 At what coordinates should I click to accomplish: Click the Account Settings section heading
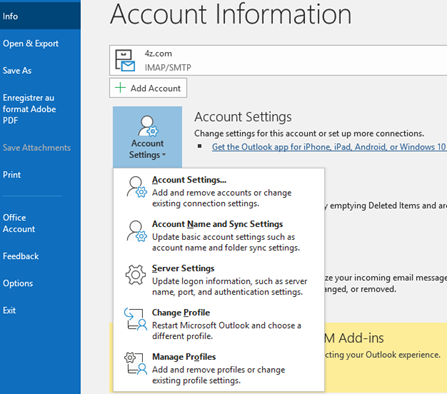243,117
